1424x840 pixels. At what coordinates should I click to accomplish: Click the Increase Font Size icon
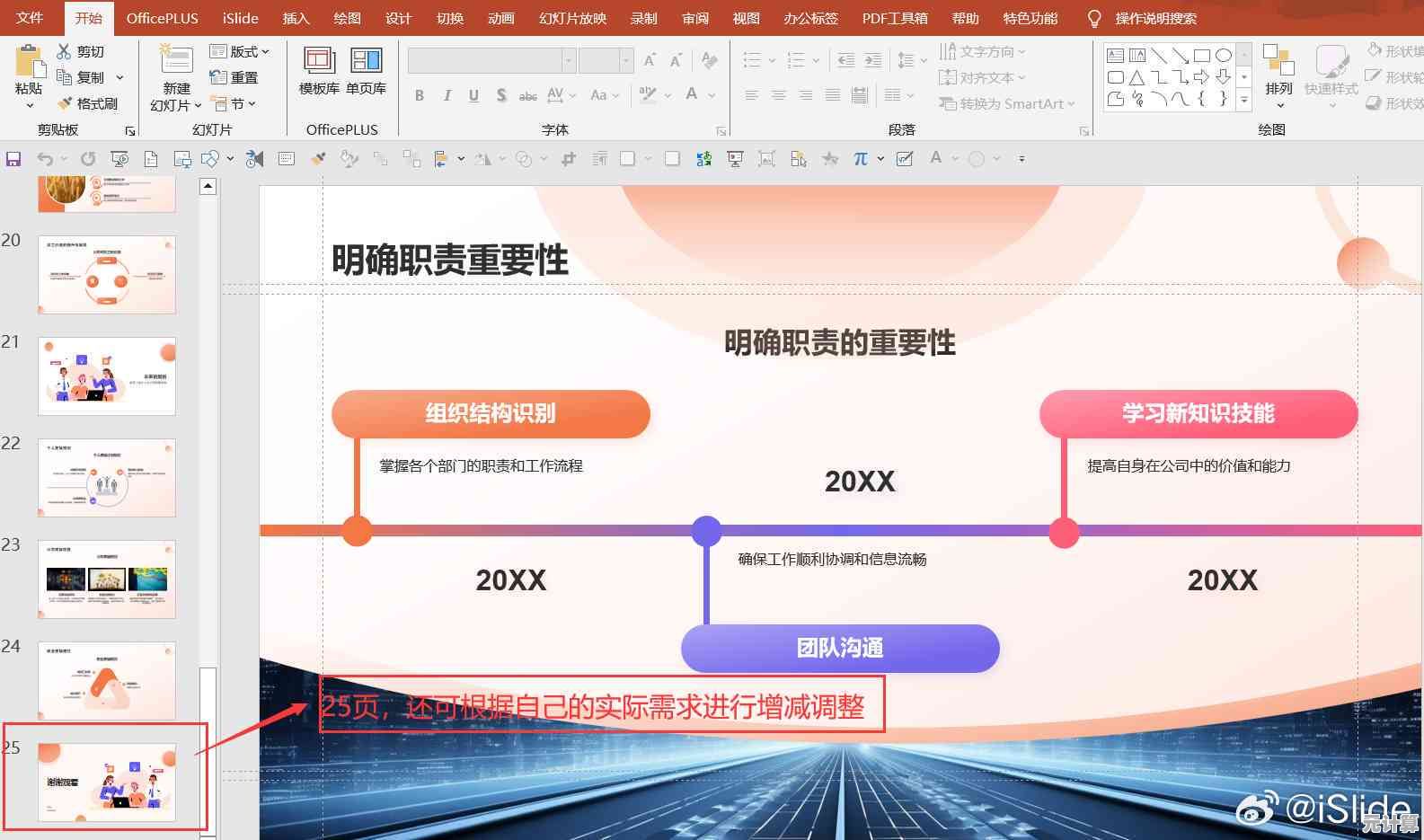[x=650, y=60]
